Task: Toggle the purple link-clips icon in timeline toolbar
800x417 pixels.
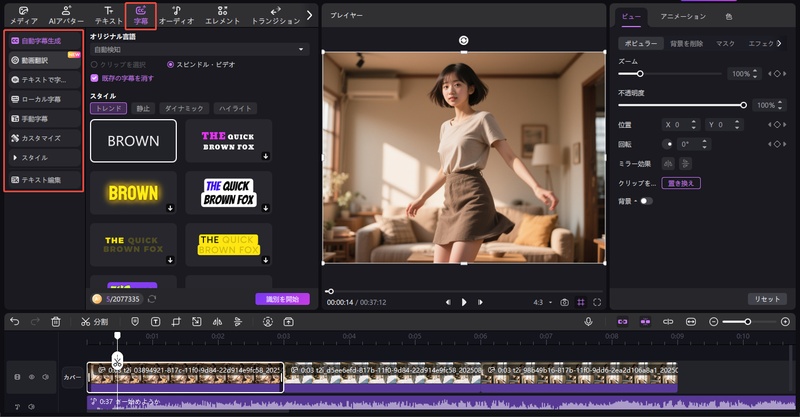Action: point(622,322)
